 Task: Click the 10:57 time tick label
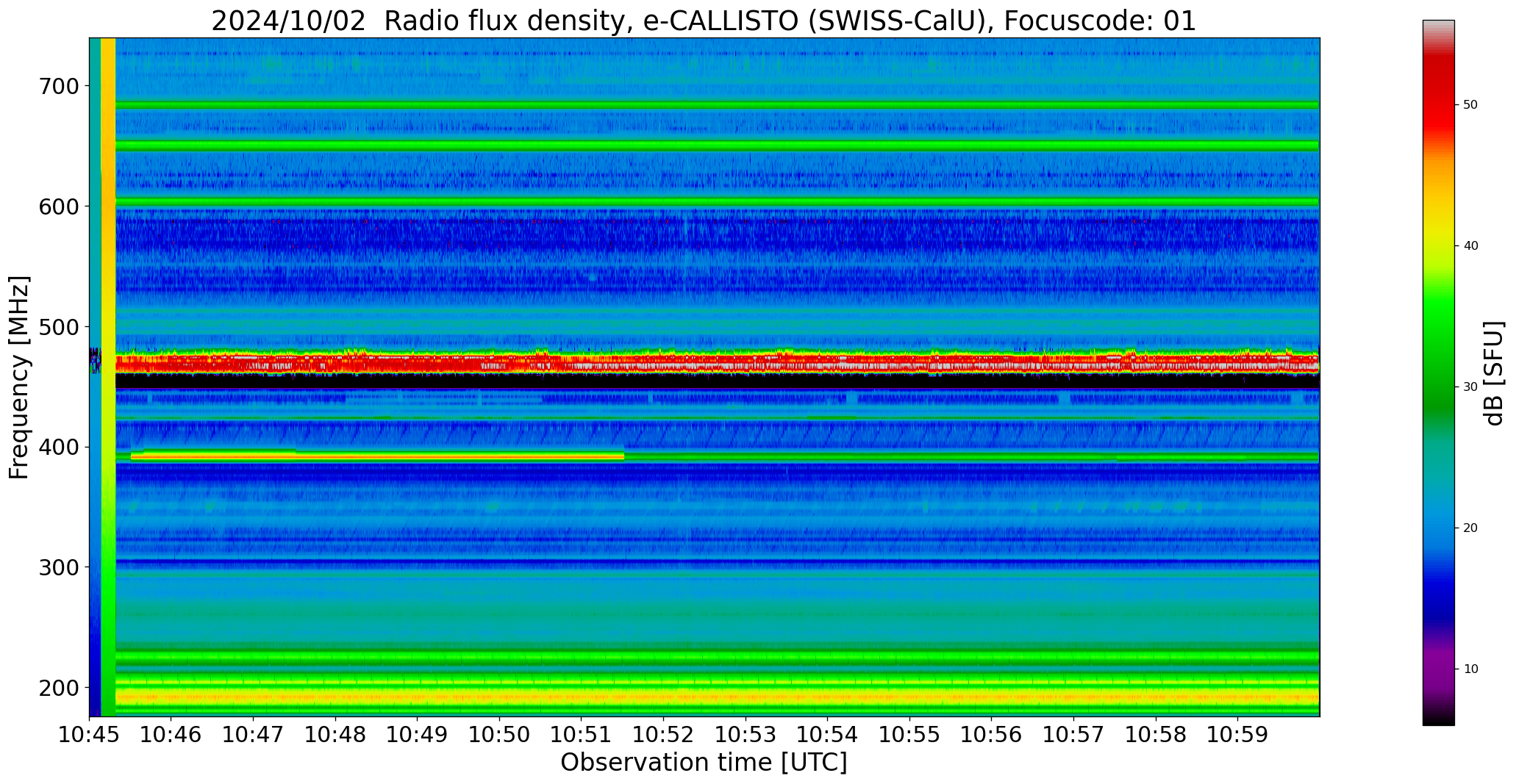tap(1073, 735)
